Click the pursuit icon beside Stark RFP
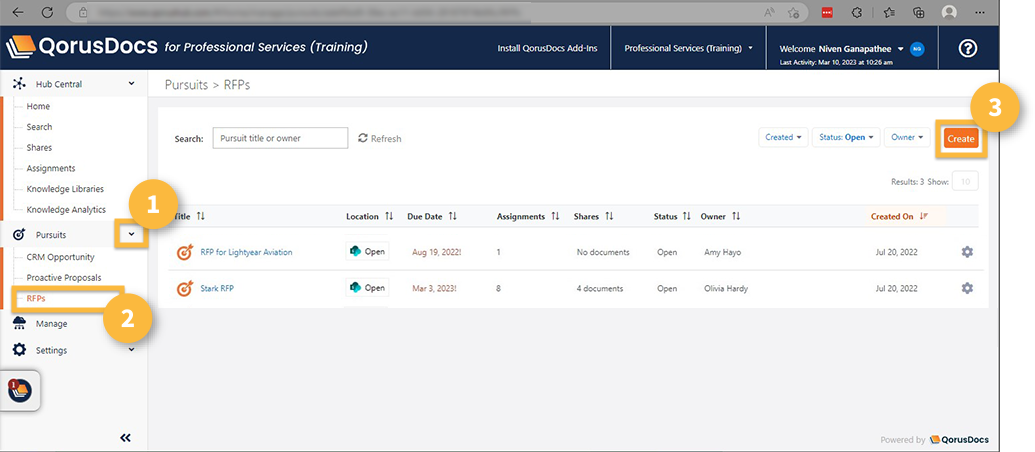Viewport: 1035px width, 452px height. pos(185,288)
